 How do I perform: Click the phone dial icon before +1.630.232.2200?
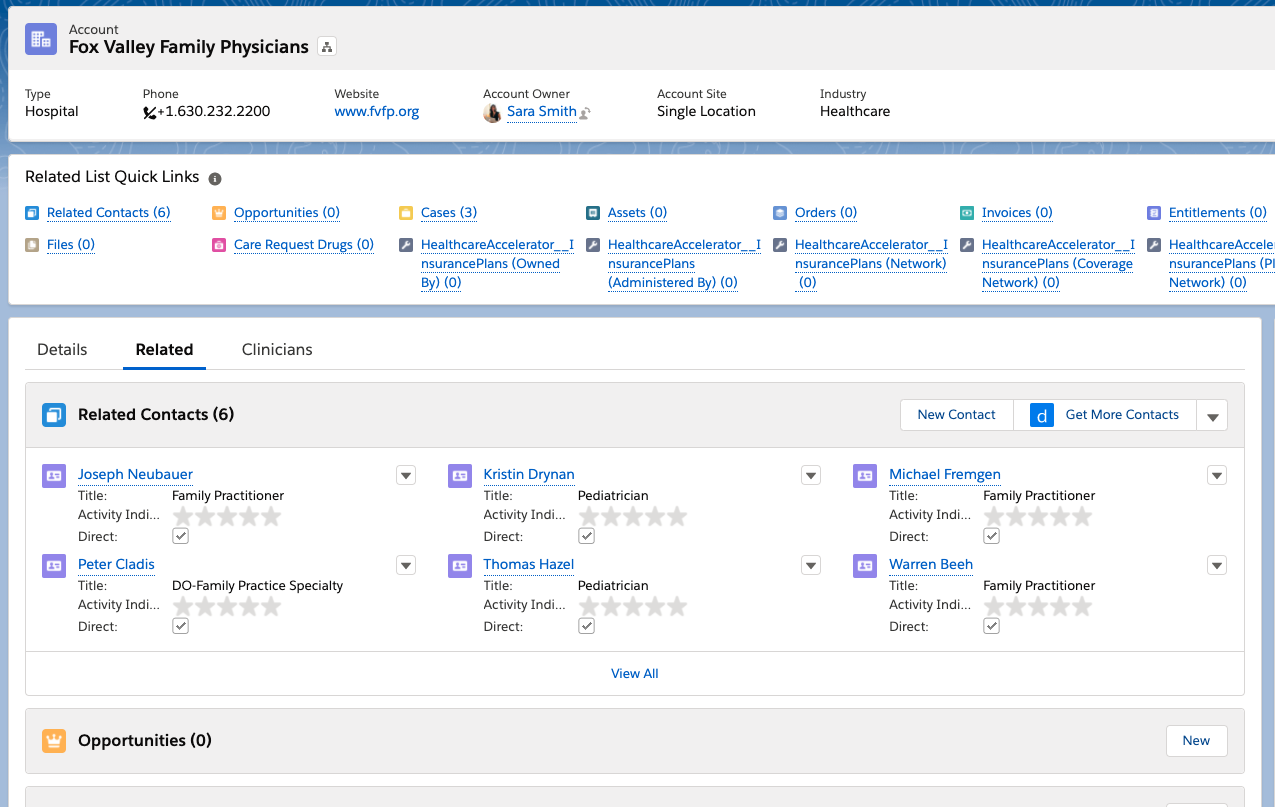click(x=149, y=112)
